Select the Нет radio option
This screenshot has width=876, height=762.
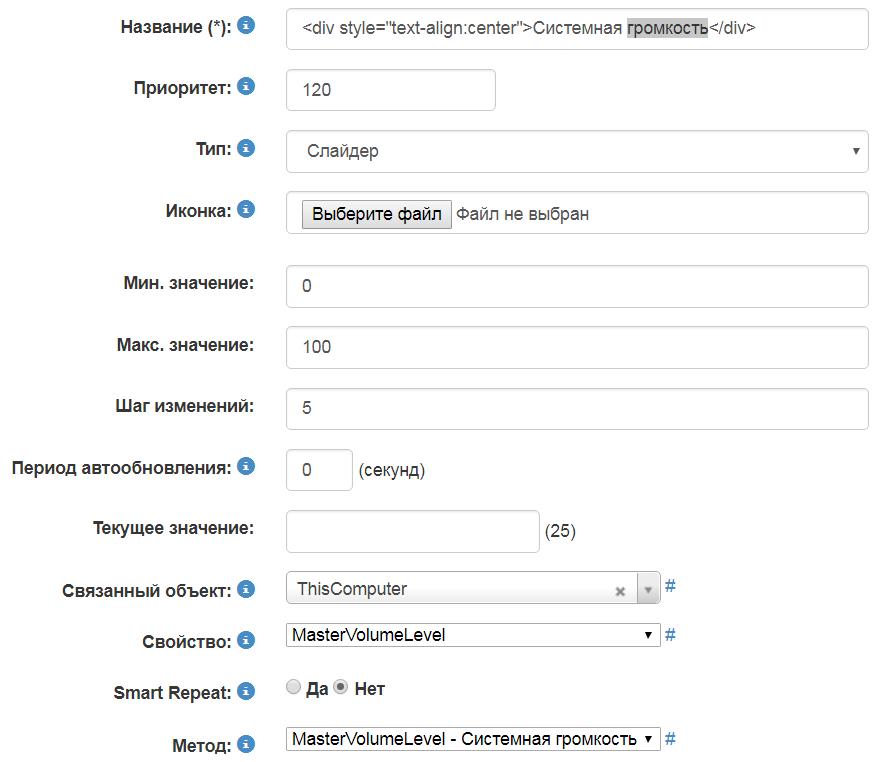[341, 687]
